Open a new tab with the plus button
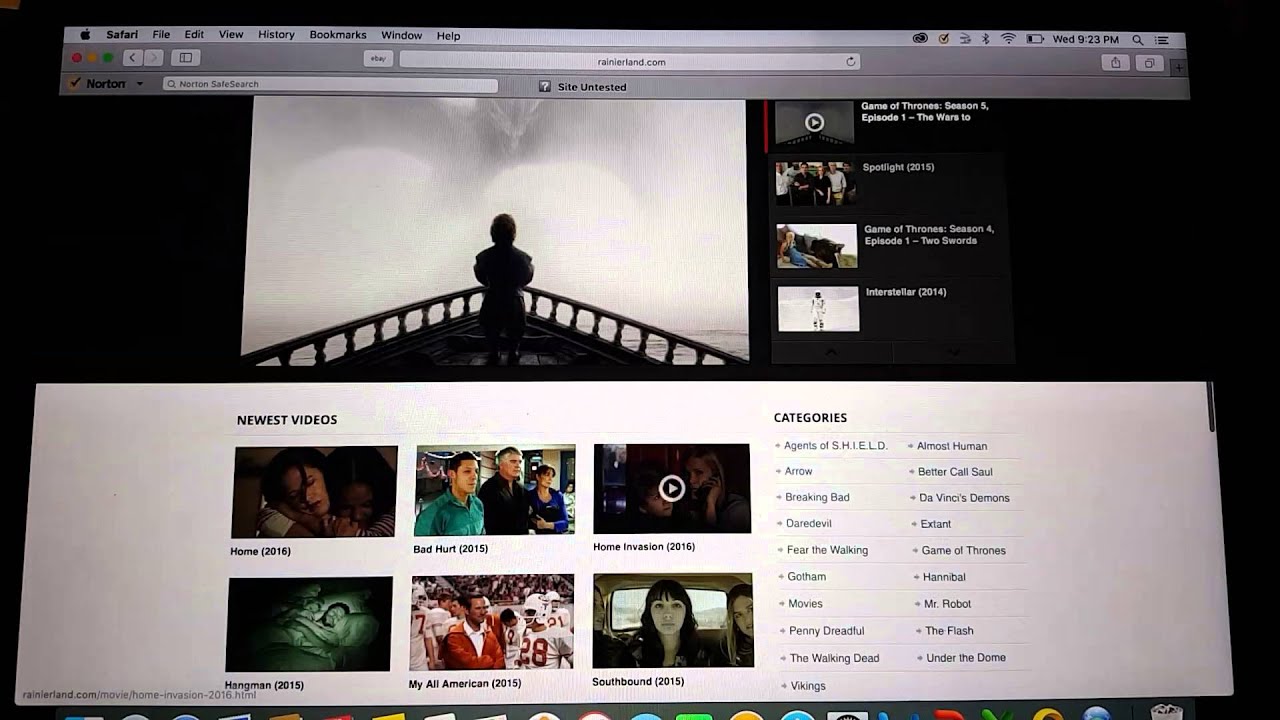 (1179, 67)
